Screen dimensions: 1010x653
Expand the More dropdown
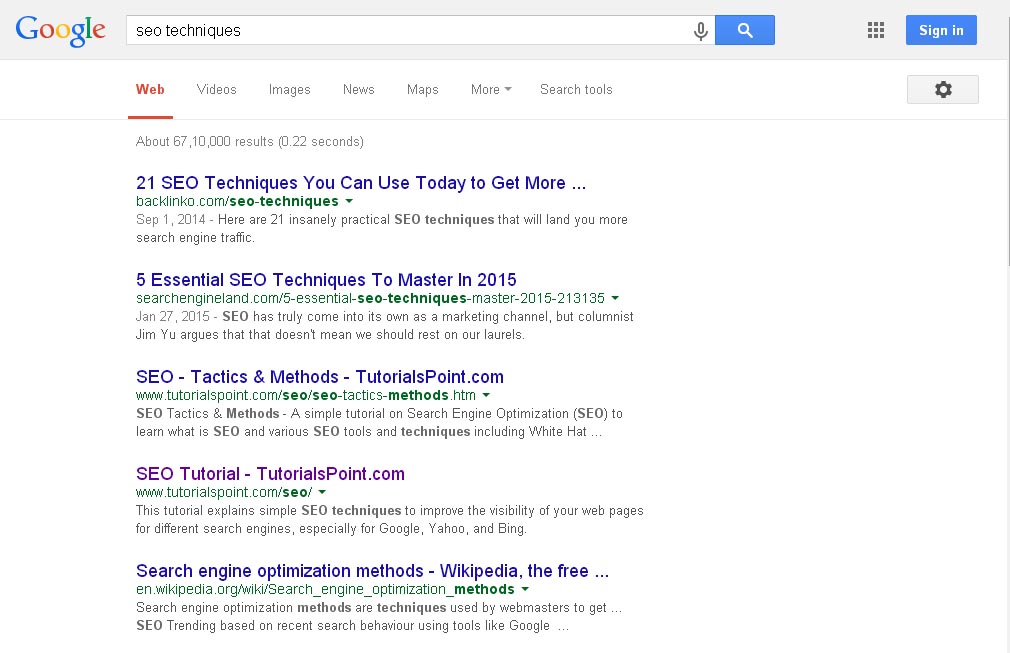(491, 90)
